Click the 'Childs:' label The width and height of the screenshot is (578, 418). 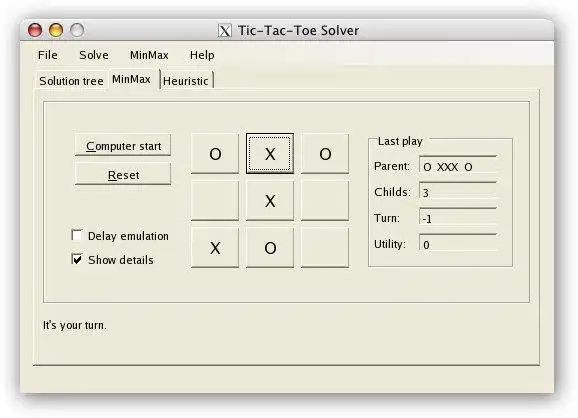pyautogui.click(x=392, y=192)
